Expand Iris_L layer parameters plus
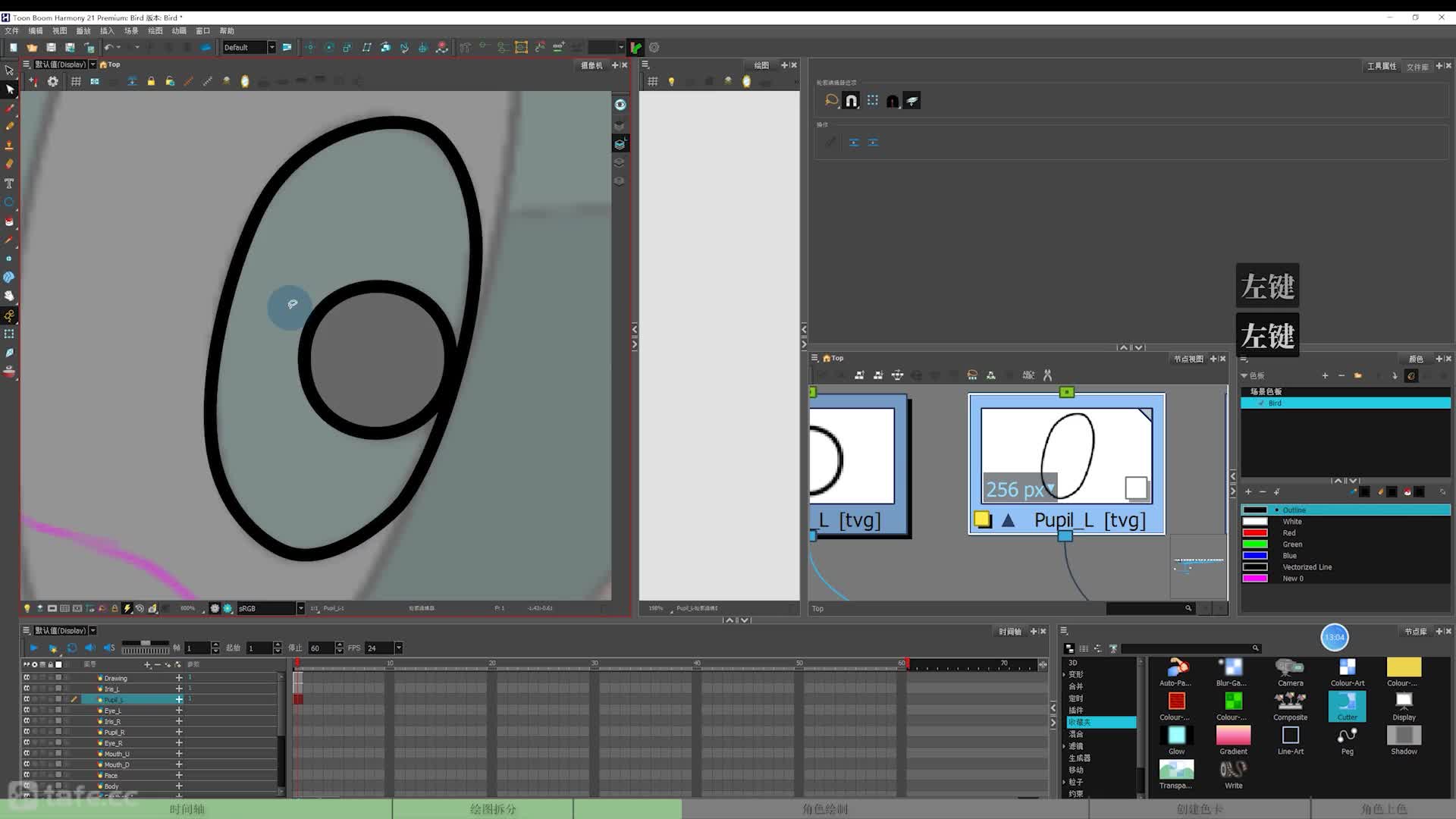This screenshot has height=819, width=1456. (179, 689)
